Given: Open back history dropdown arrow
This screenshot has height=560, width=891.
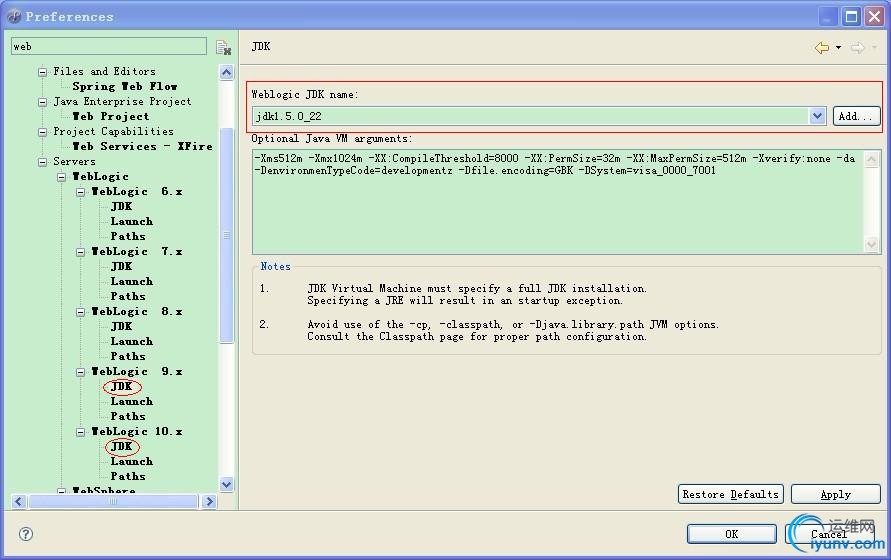Looking at the screenshot, I should coord(838,48).
